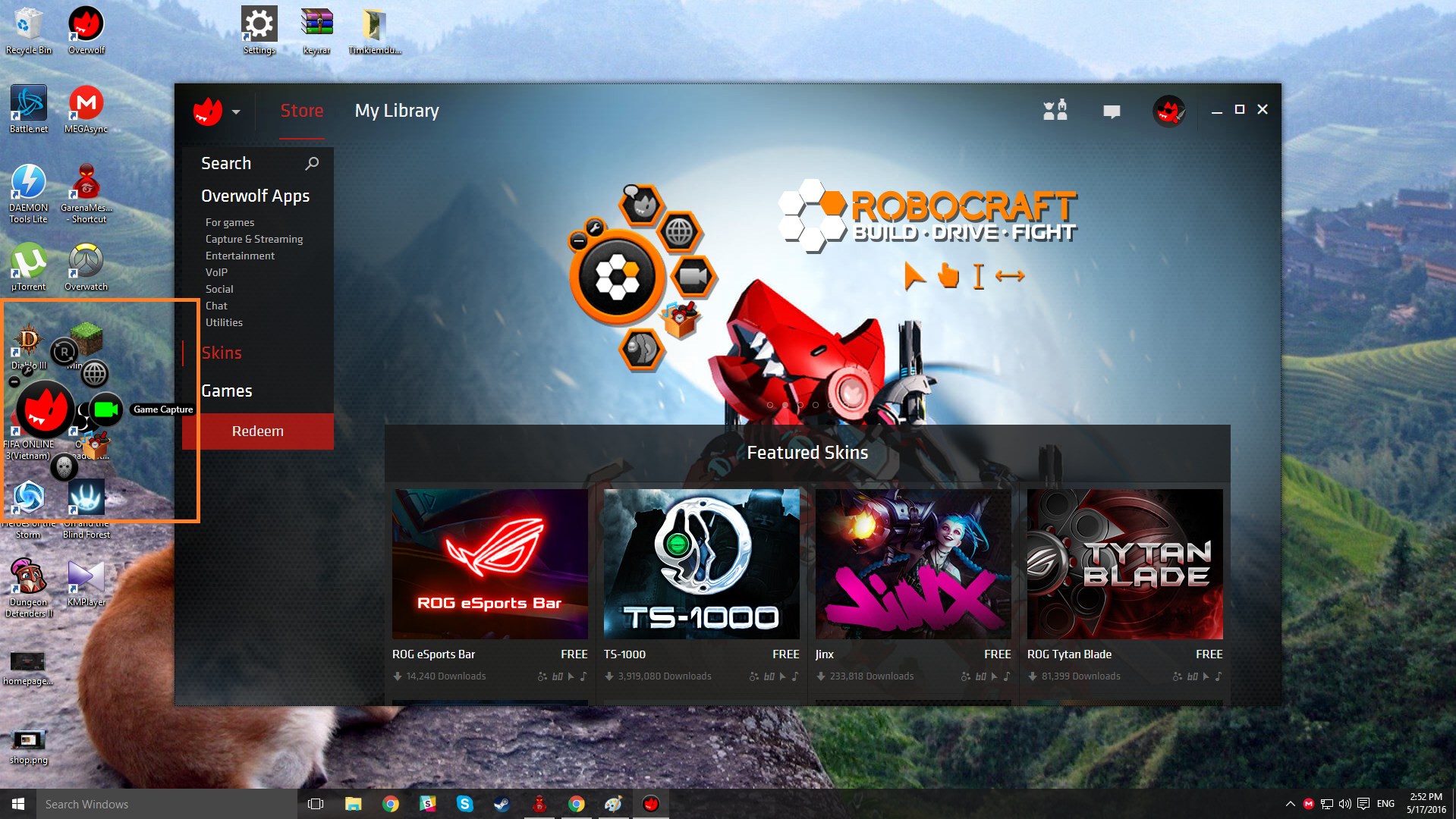Viewport: 1456px width, 819px height.
Task: Click the red Redeem button
Action: tap(258, 431)
